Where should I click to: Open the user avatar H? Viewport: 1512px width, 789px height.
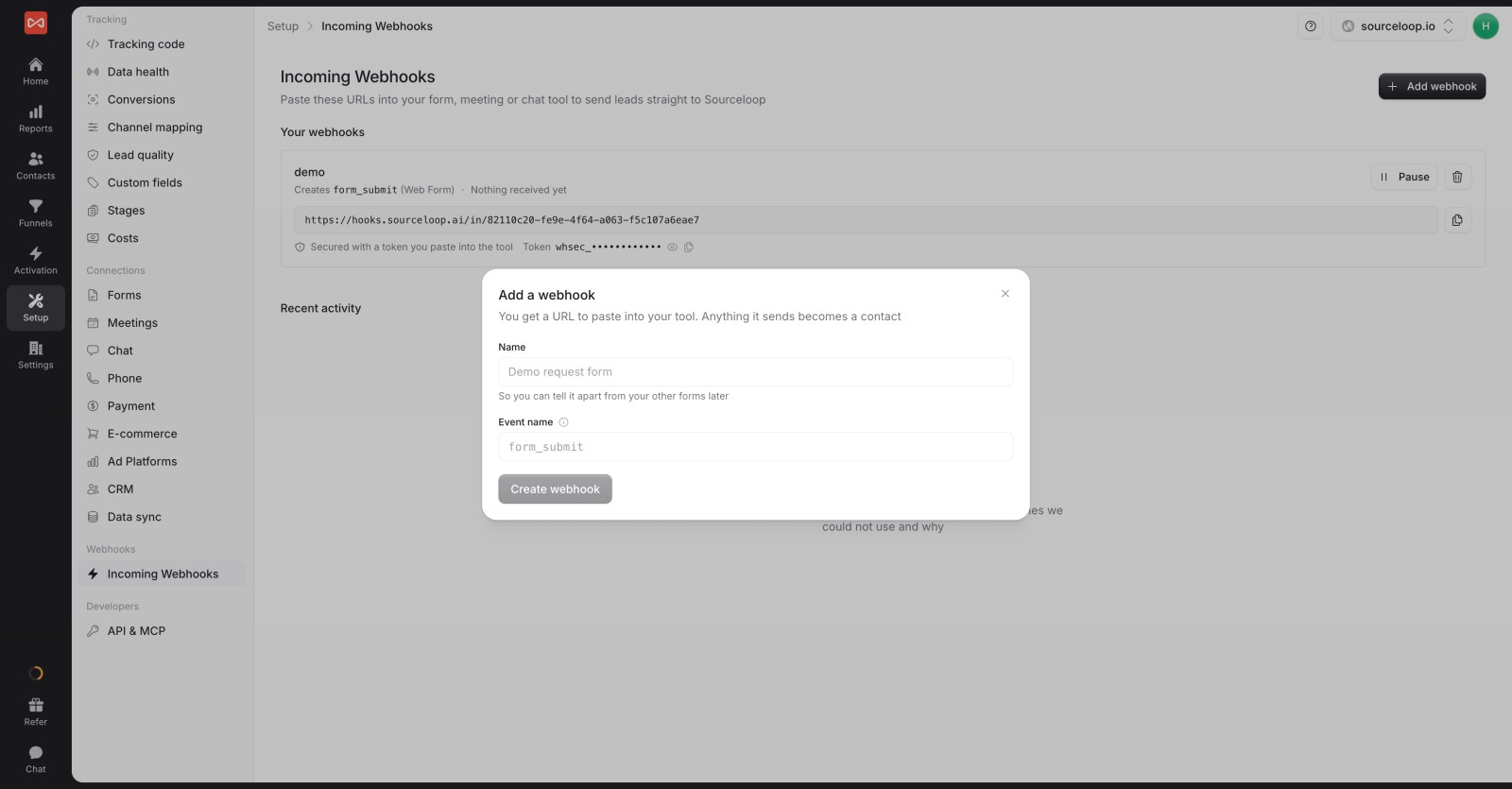tap(1486, 26)
